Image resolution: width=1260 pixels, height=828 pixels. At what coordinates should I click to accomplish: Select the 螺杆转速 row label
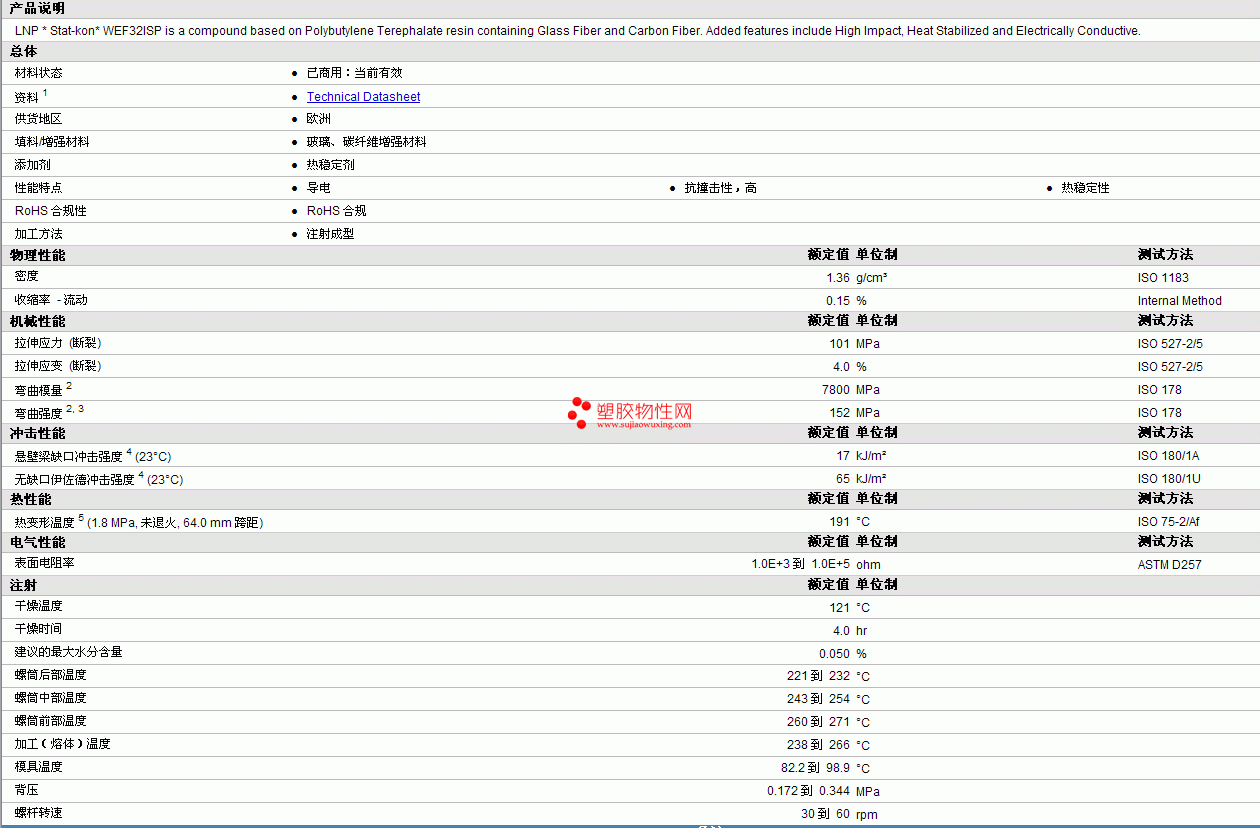[38, 813]
